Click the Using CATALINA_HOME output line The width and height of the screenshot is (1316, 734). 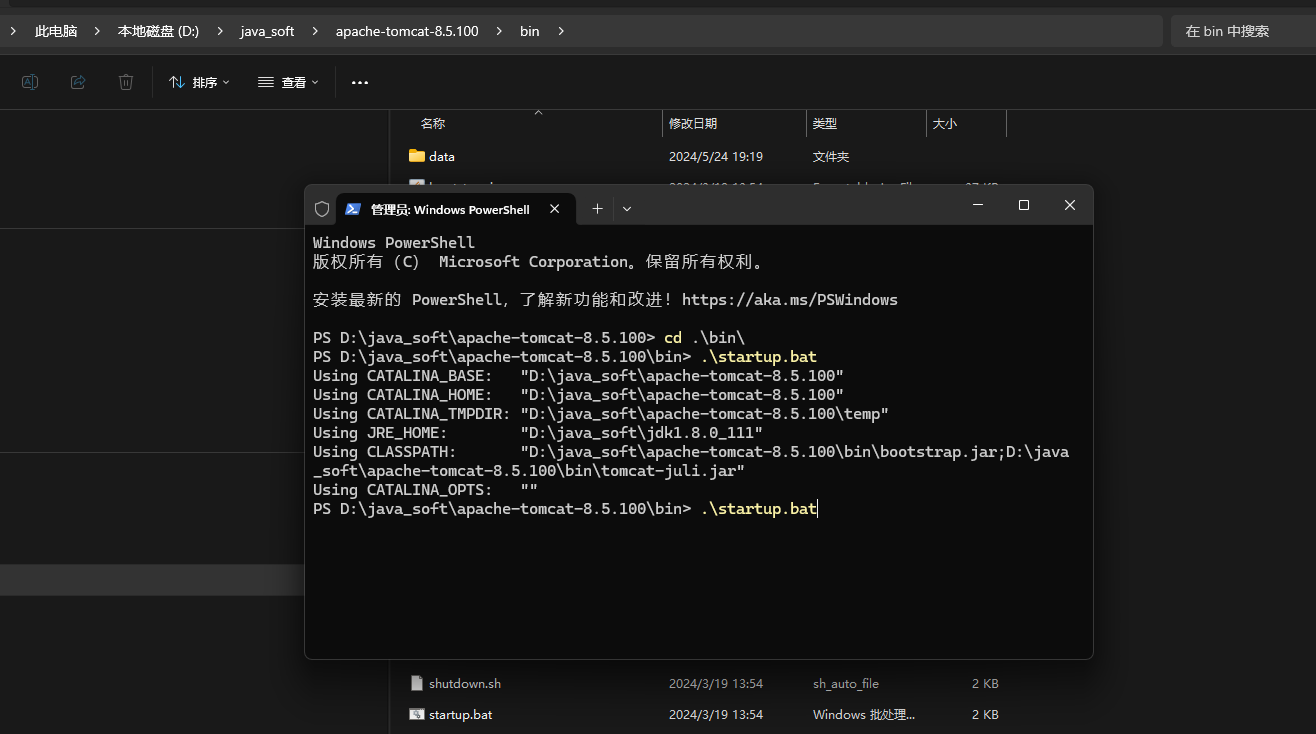(578, 395)
